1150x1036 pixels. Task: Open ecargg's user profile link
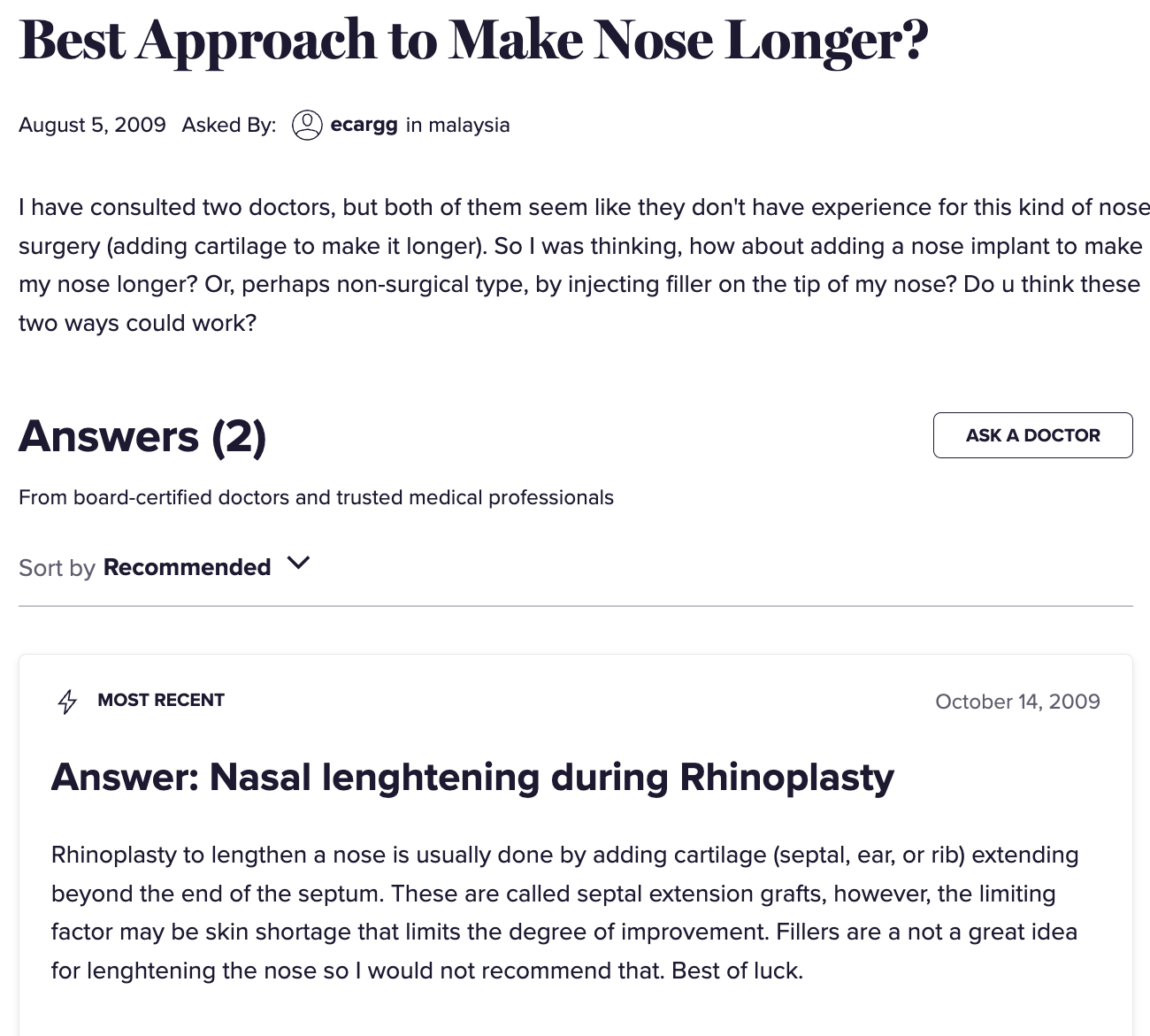pos(364,125)
